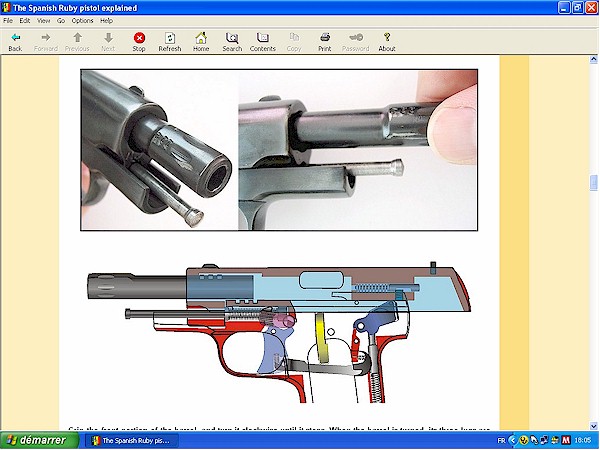Click the pistol cutaway diagram
This screenshot has width=600, height=450.
(x=279, y=332)
